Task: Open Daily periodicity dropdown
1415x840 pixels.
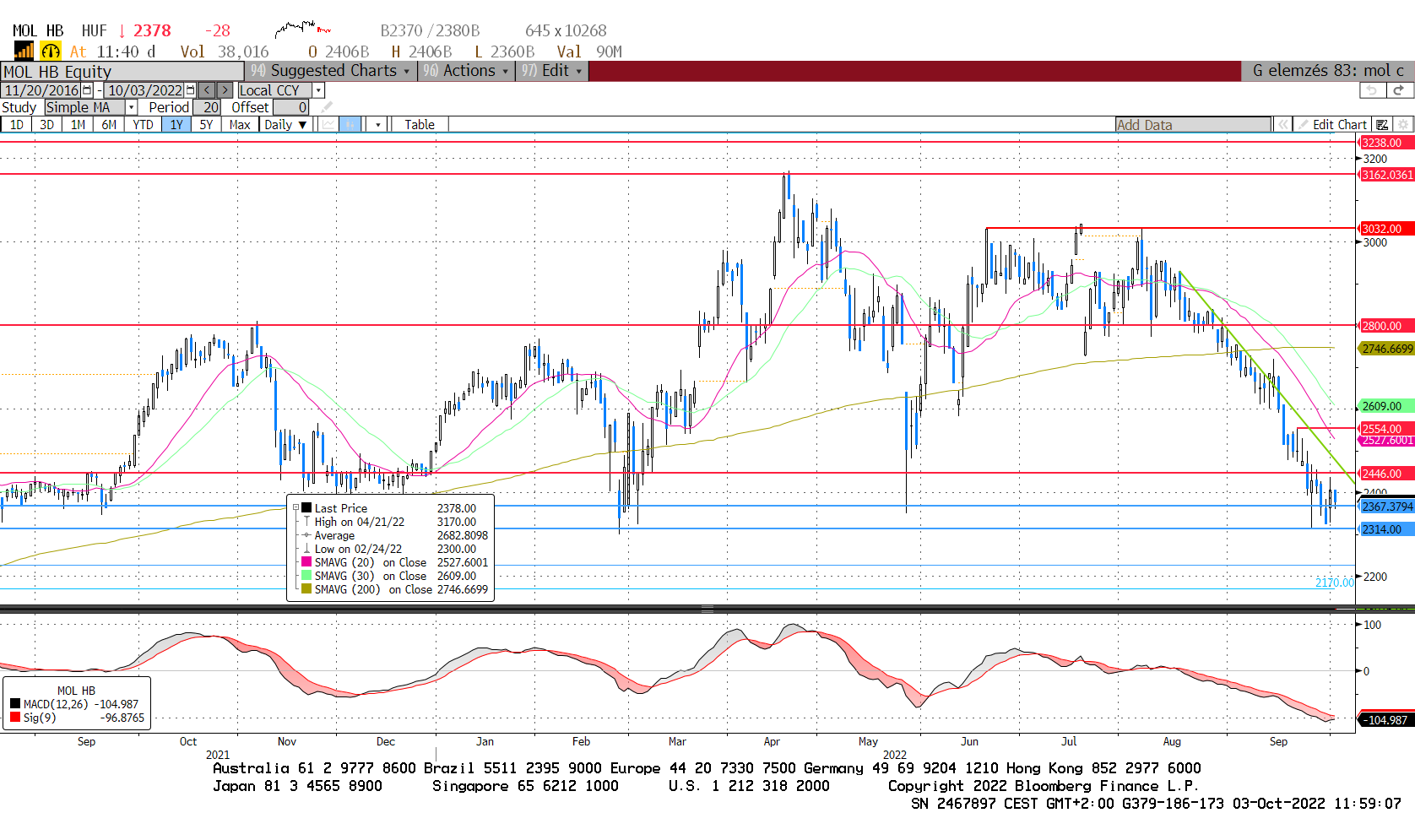Action: (285, 124)
